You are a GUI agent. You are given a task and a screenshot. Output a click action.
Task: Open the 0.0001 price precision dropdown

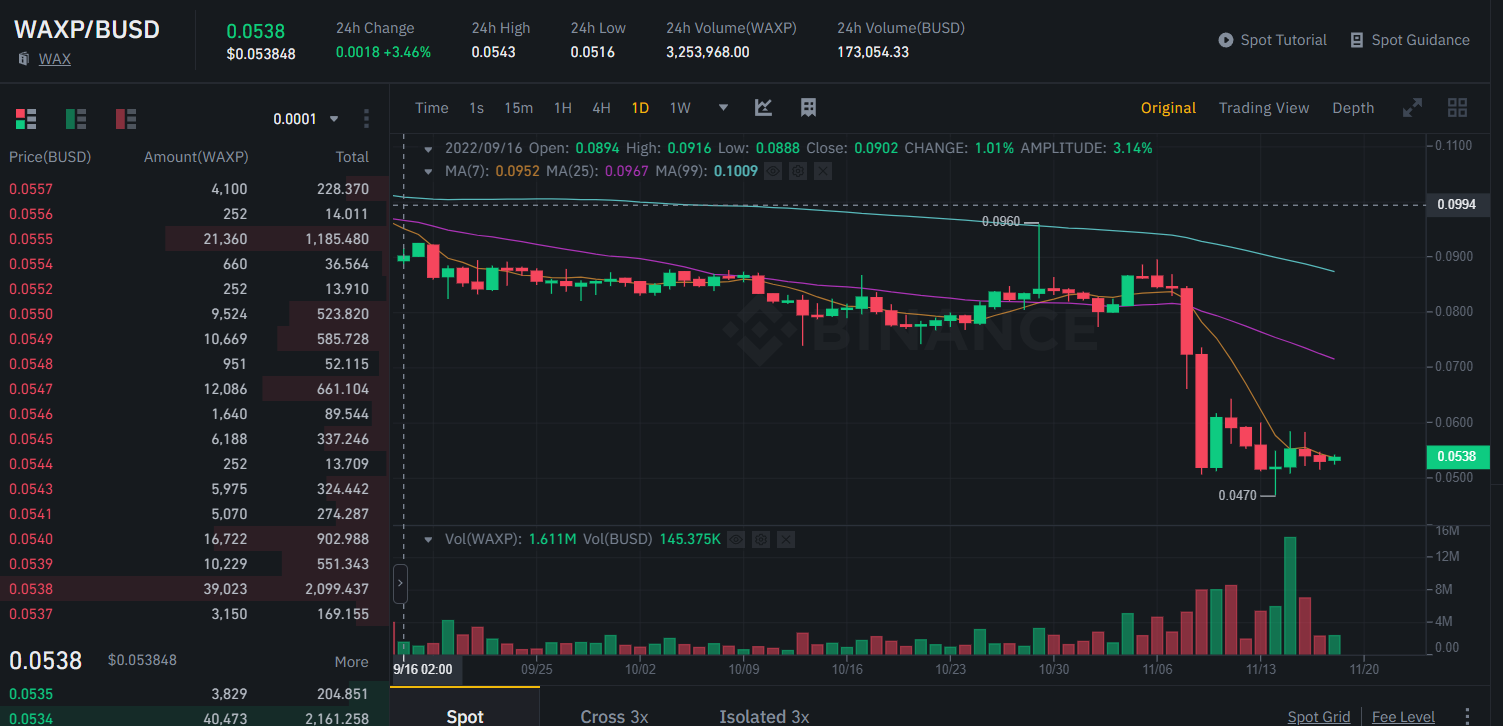[x=307, y=119]
